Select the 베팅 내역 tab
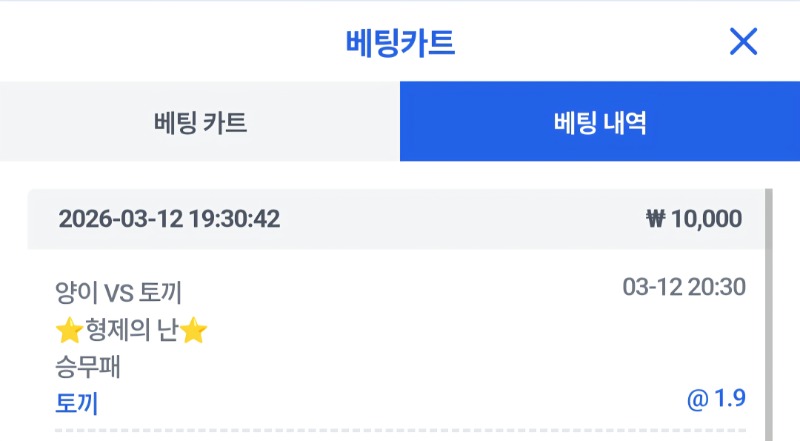 600,122
